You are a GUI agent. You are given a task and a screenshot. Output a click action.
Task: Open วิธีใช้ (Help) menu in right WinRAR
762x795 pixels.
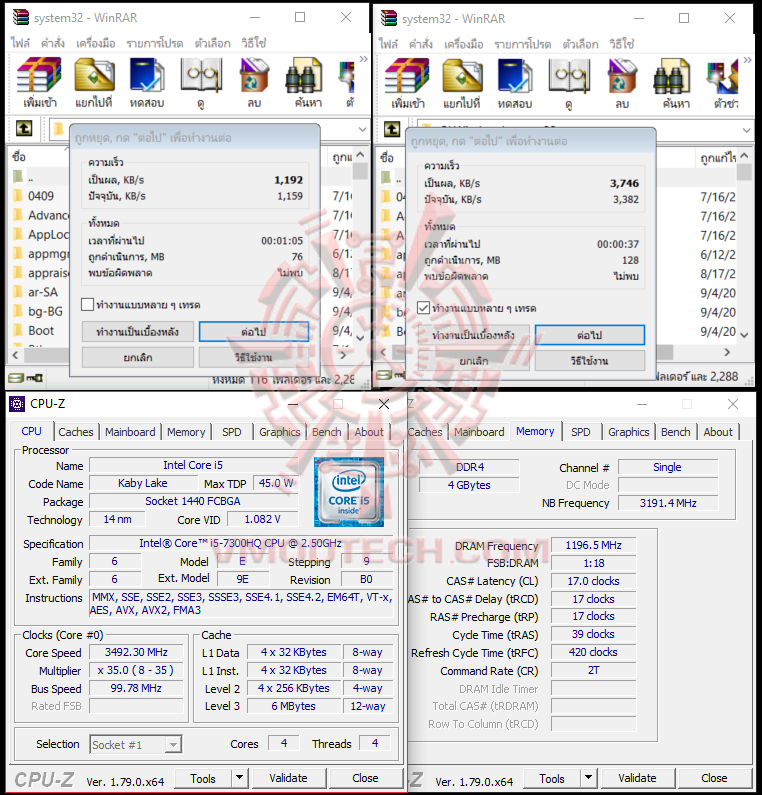pos(622,44)
